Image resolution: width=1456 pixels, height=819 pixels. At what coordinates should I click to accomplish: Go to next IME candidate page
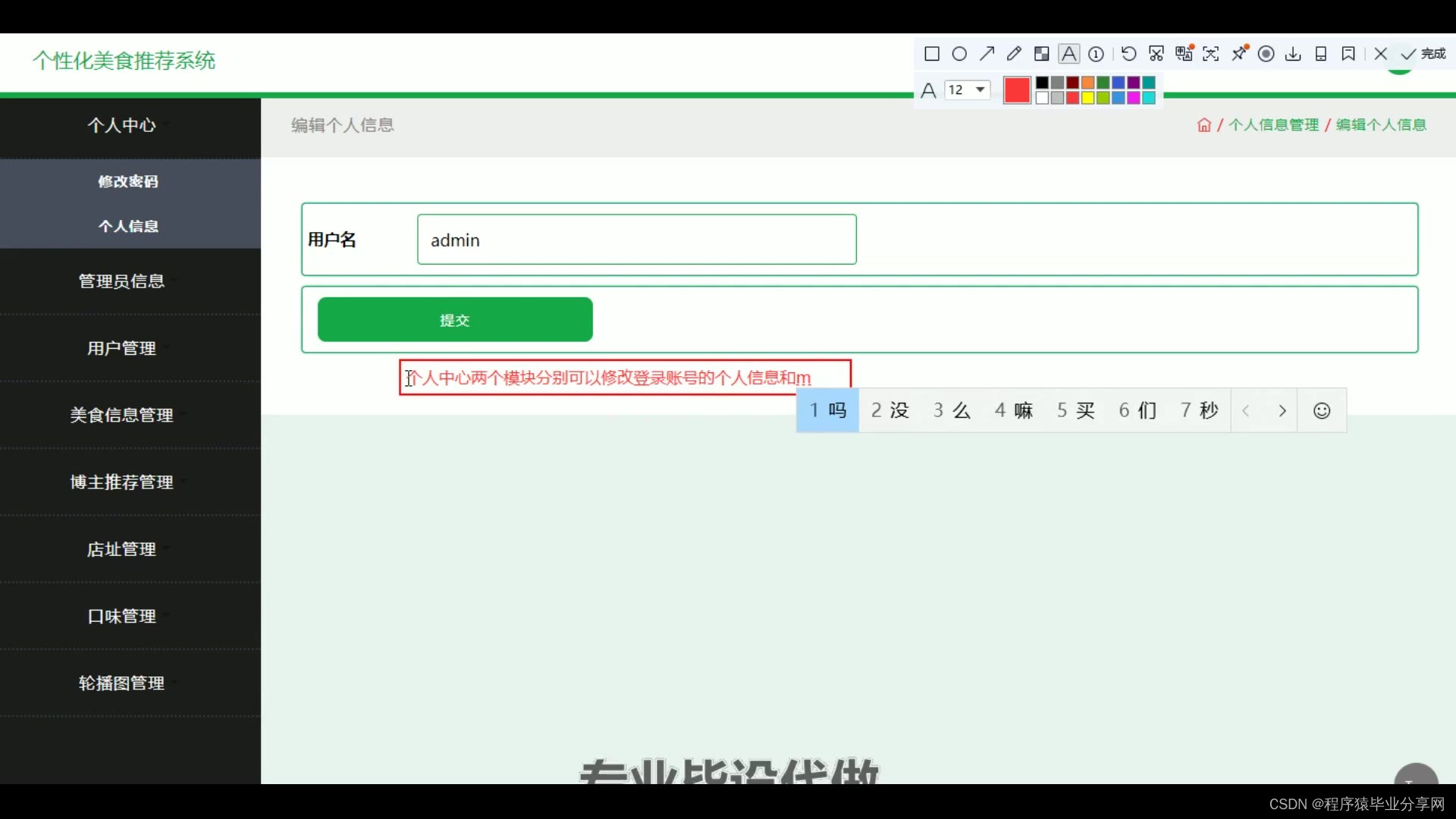1282,410
